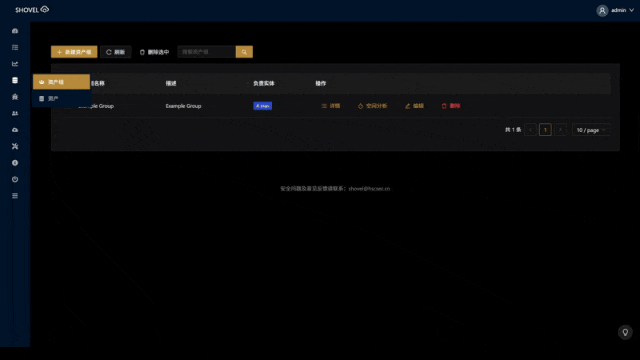Open the 10 / page size dropdown
Screen dimensions: 640x360
click(591, 130)
